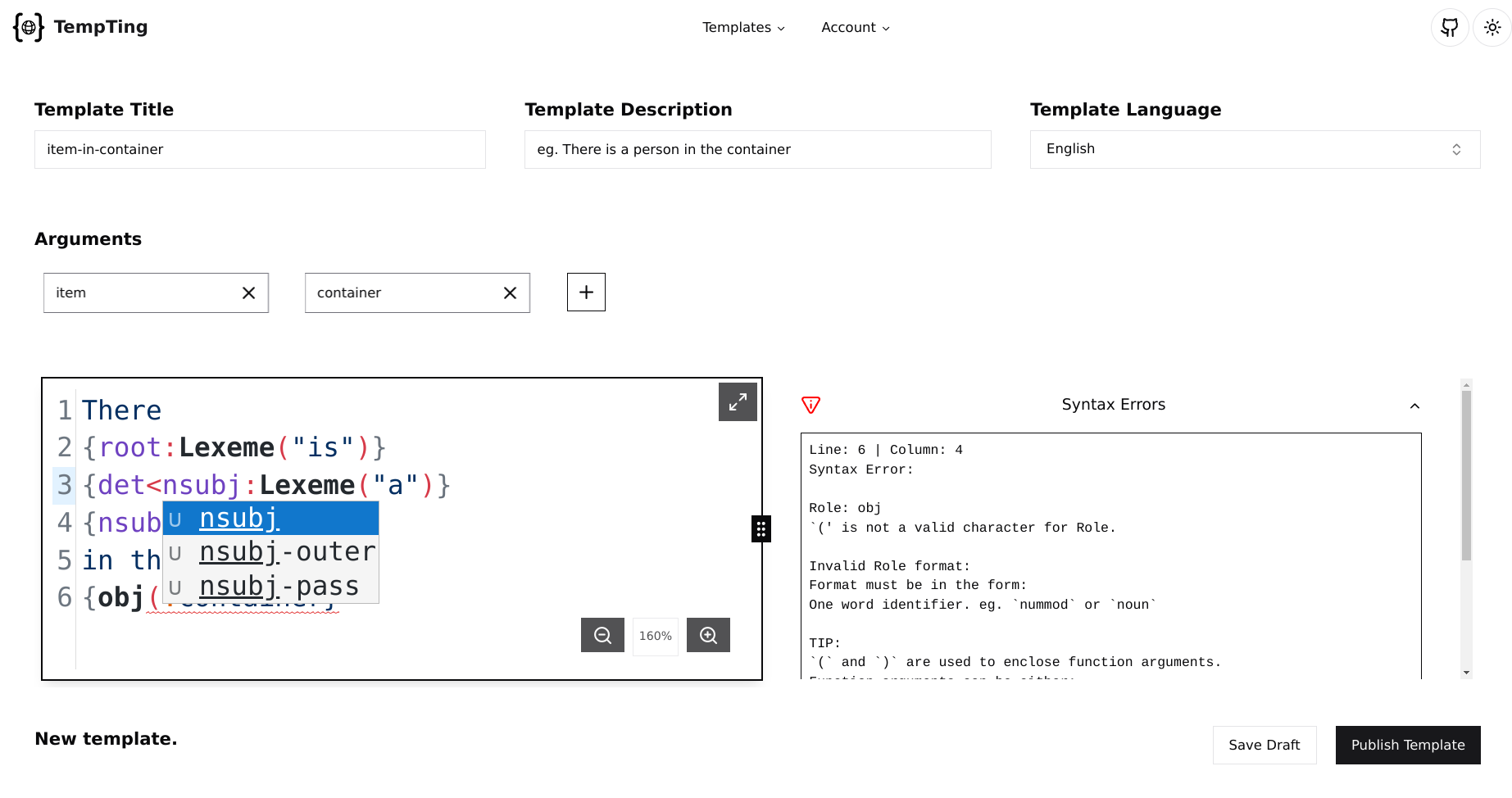Click the TempTing logo icon
1512x798 pixels.
click(29, 27)
